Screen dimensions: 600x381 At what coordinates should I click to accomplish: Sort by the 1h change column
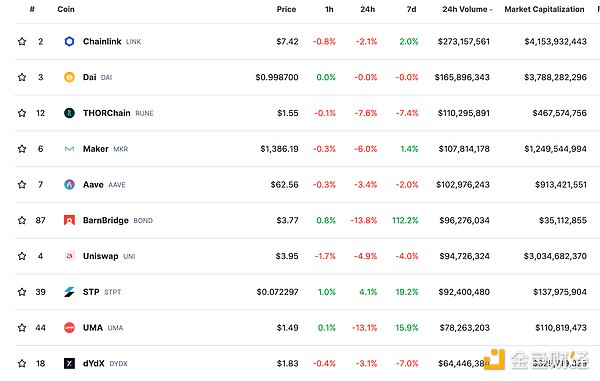pyautogui.click(x=329, y=9)
